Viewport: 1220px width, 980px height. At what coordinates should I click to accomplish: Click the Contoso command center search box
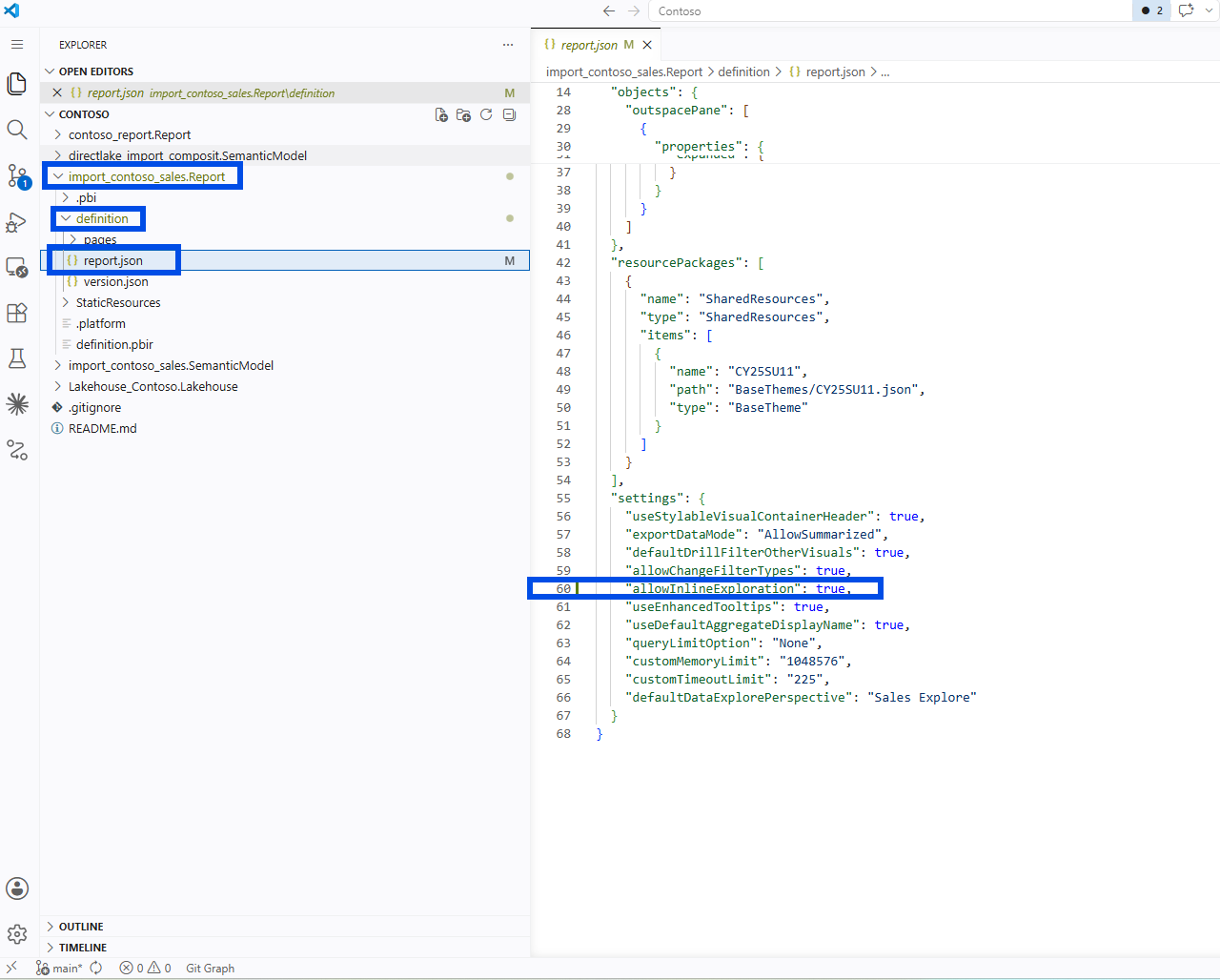tap(891, 10)
